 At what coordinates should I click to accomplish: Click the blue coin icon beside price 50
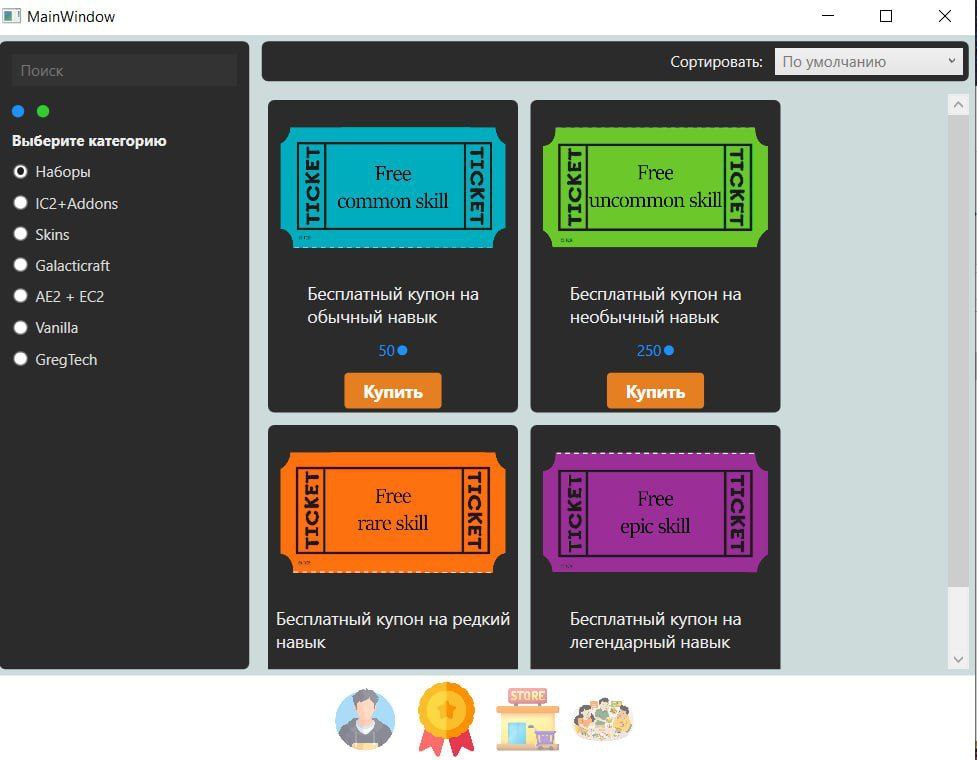(x=402, y=351)
